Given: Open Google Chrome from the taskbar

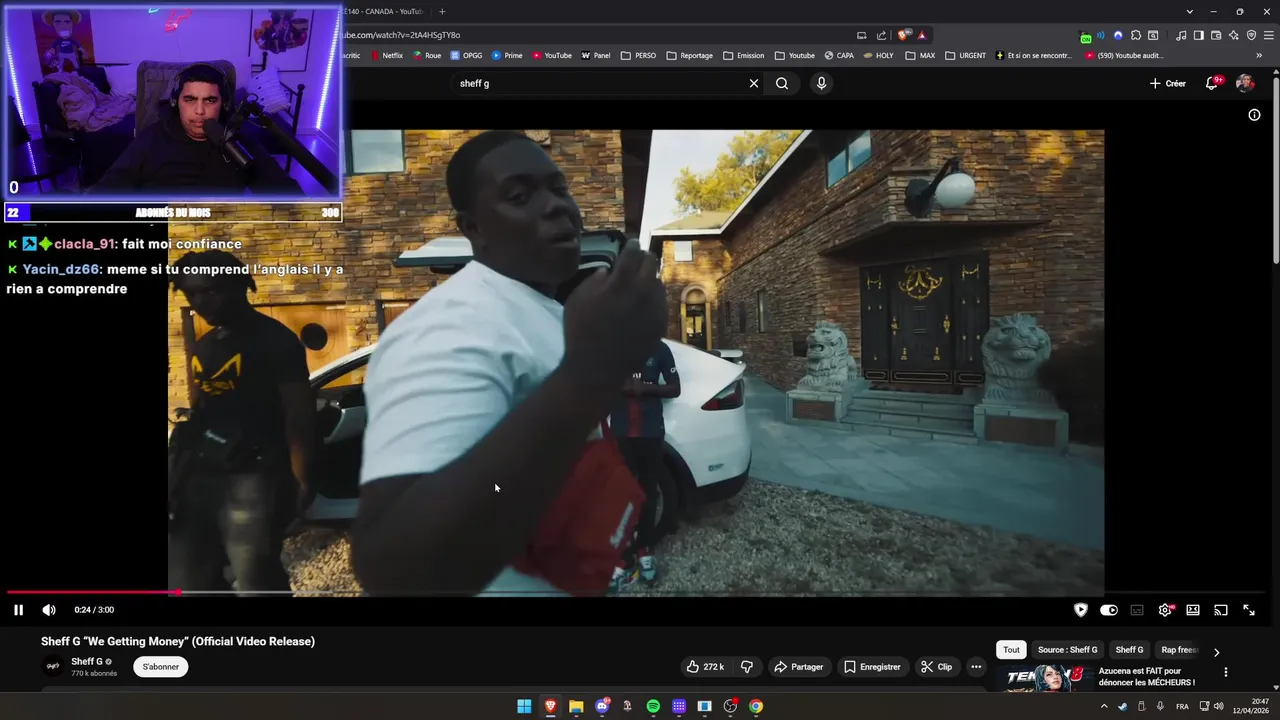Looking at the screenshot, I should (x=756, y=706).
